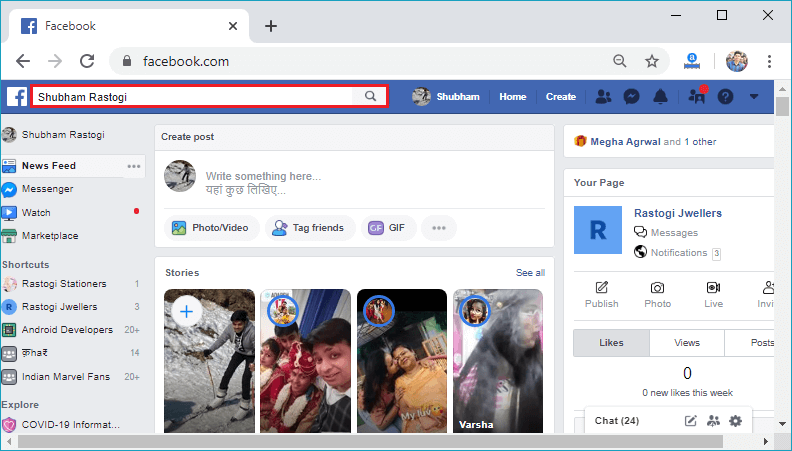
Task: Show more post options ellipsis
Action: 439,228
